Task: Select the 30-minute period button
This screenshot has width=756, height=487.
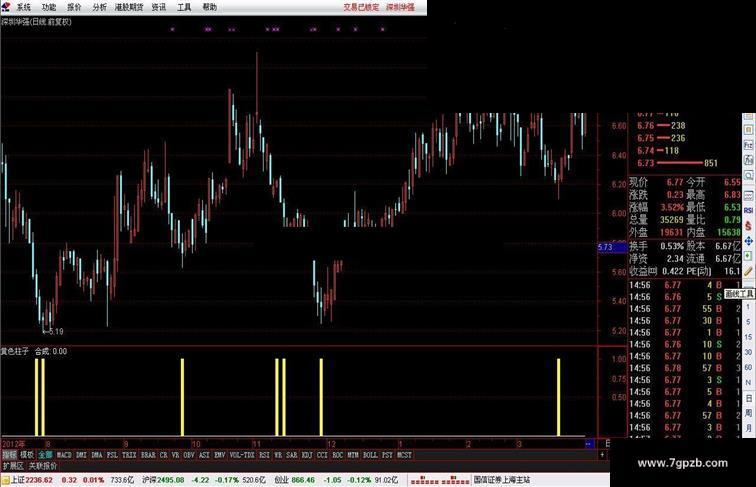Action: pos(748,352)
